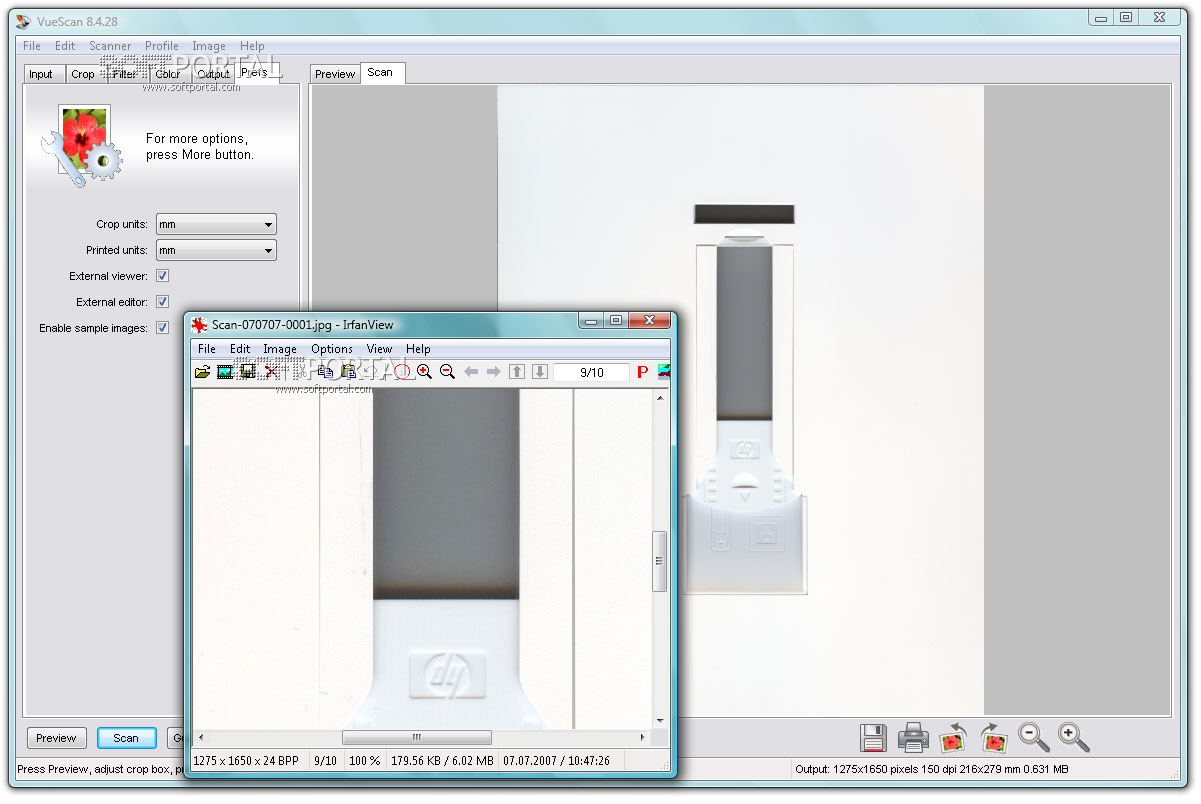Open the VueScan Scanner menu

click(110, 46)
